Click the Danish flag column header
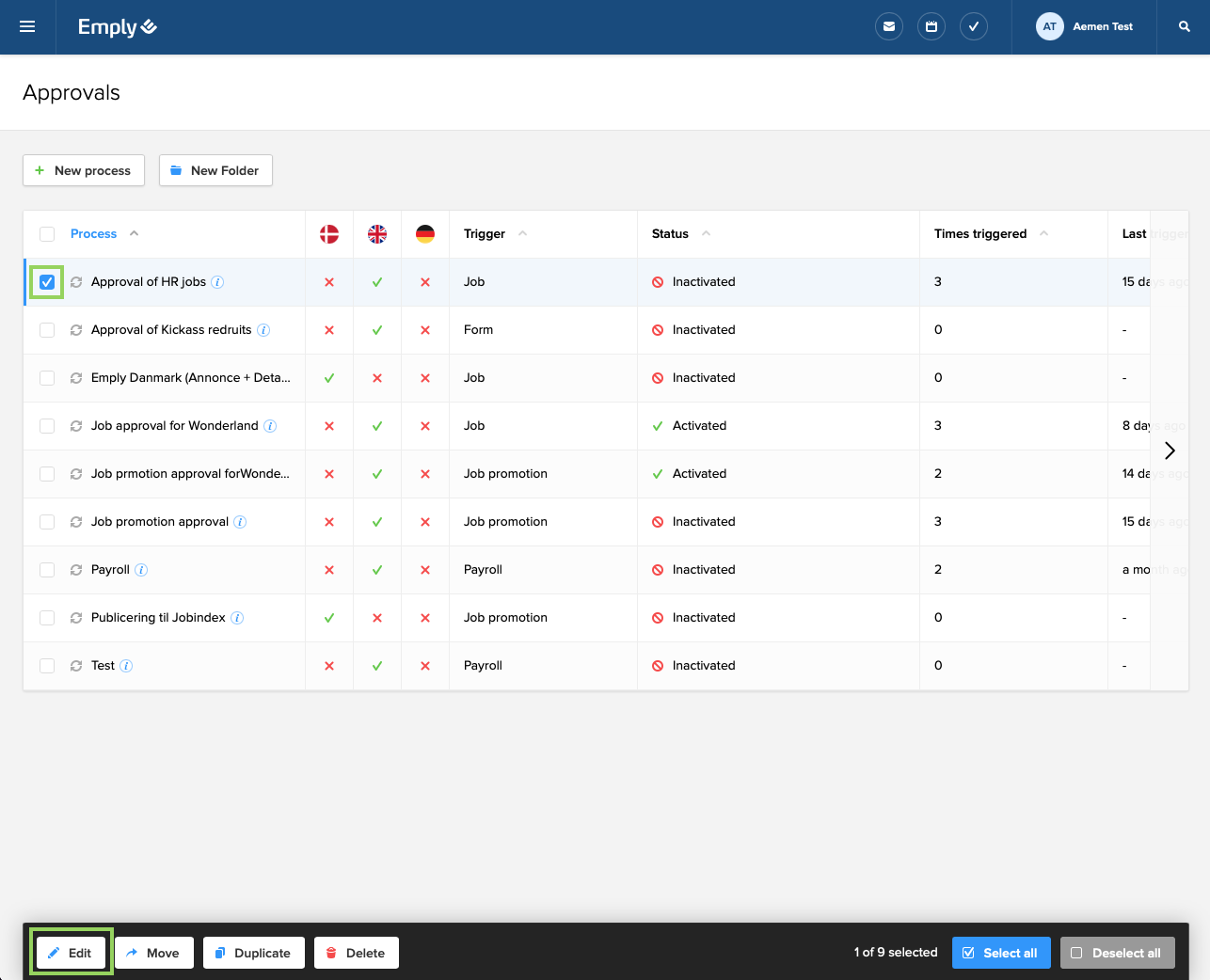Image resolution: width=1210 pixels, height=980 pixels. click(x=329, y=234)
